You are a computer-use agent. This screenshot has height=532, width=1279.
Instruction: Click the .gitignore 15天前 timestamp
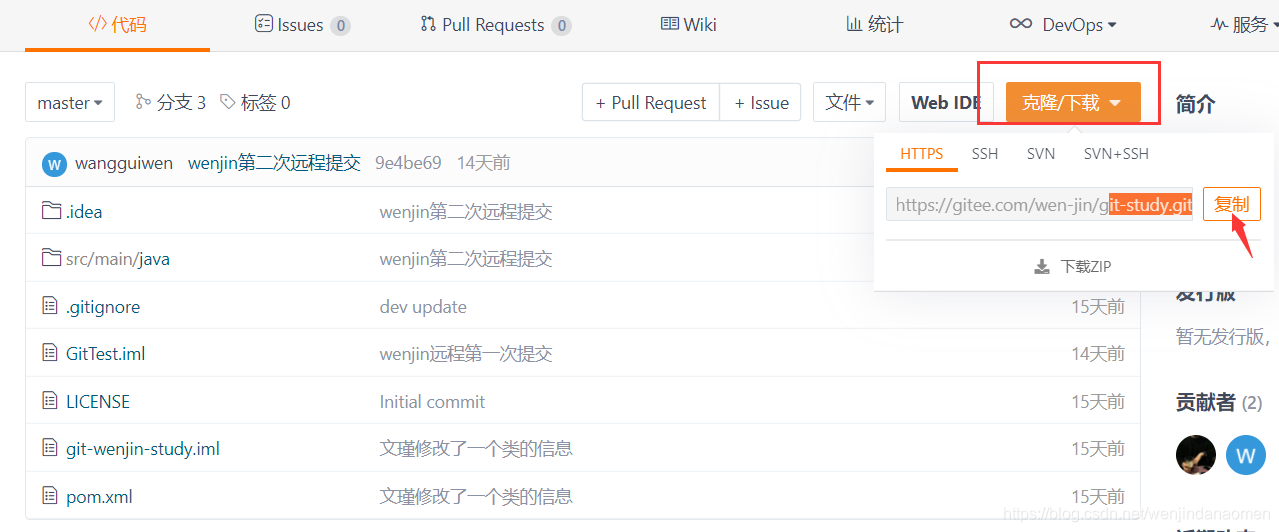(1098, 307)
